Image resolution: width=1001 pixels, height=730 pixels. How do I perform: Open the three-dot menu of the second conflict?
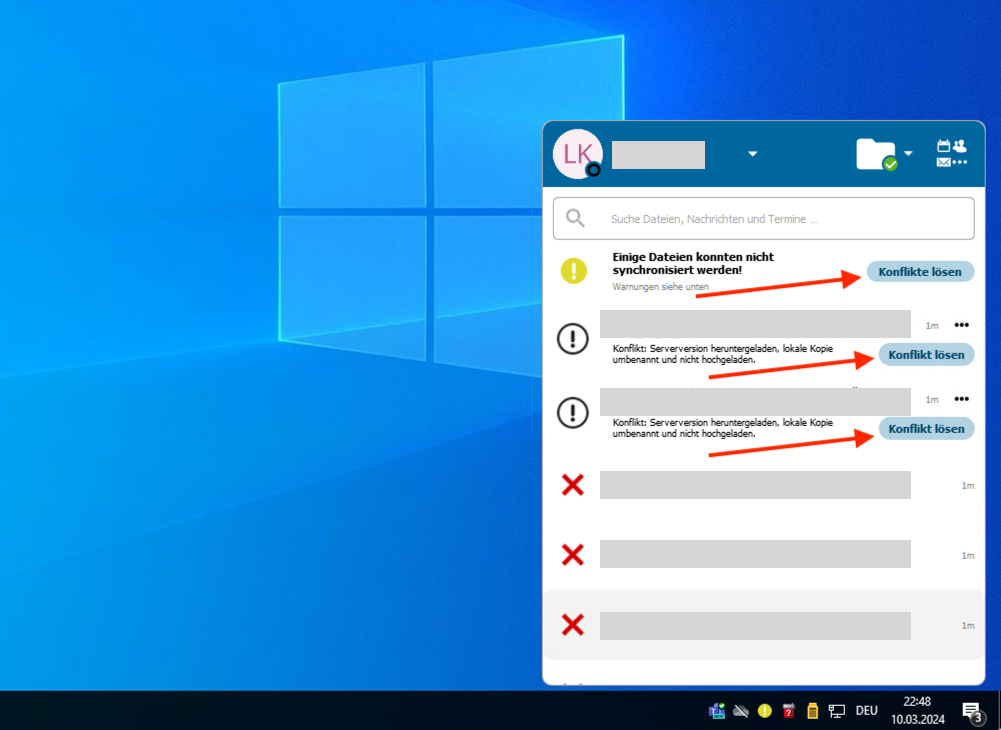(962, 399)
